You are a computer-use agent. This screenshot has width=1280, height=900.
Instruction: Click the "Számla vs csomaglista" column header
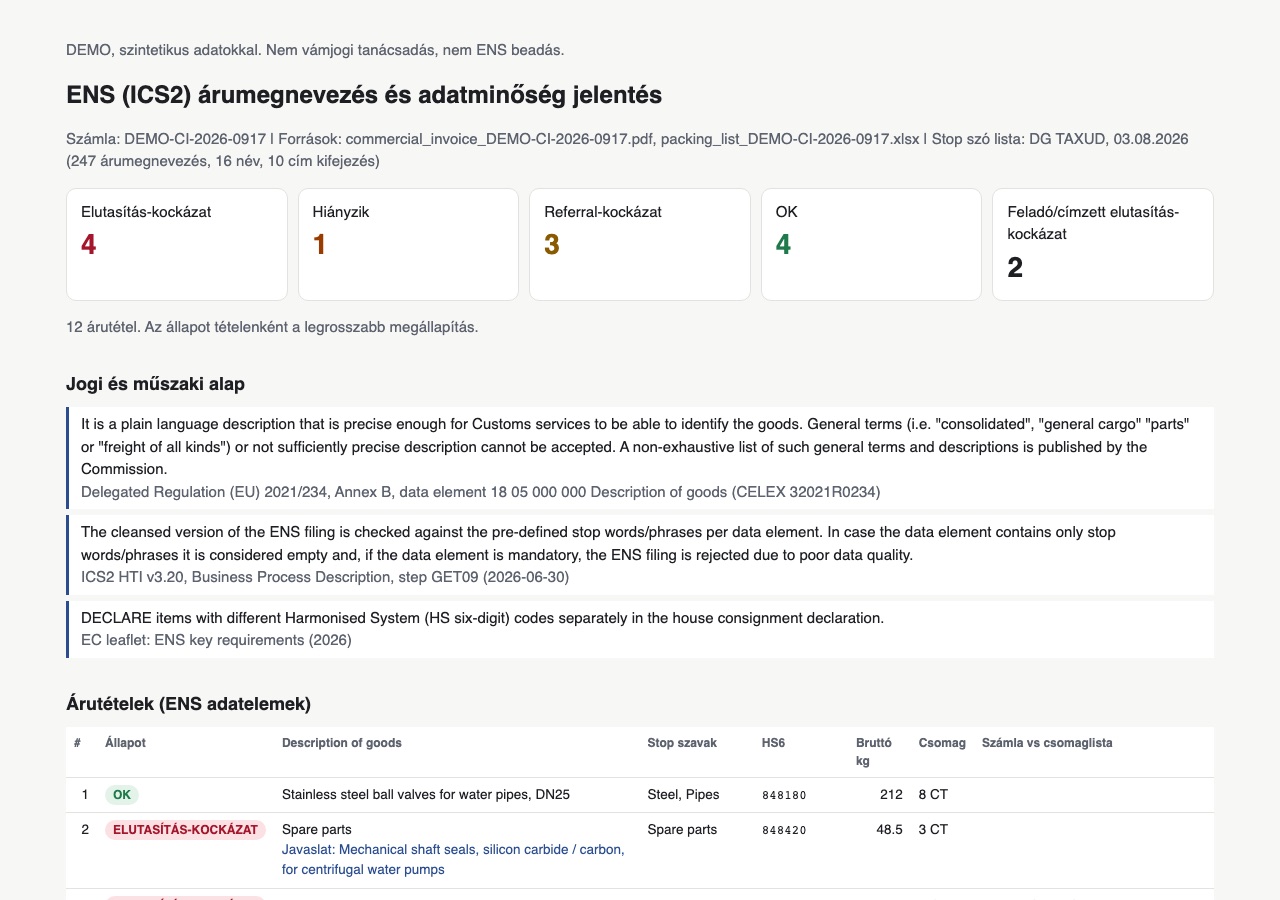coord(1047,743)
